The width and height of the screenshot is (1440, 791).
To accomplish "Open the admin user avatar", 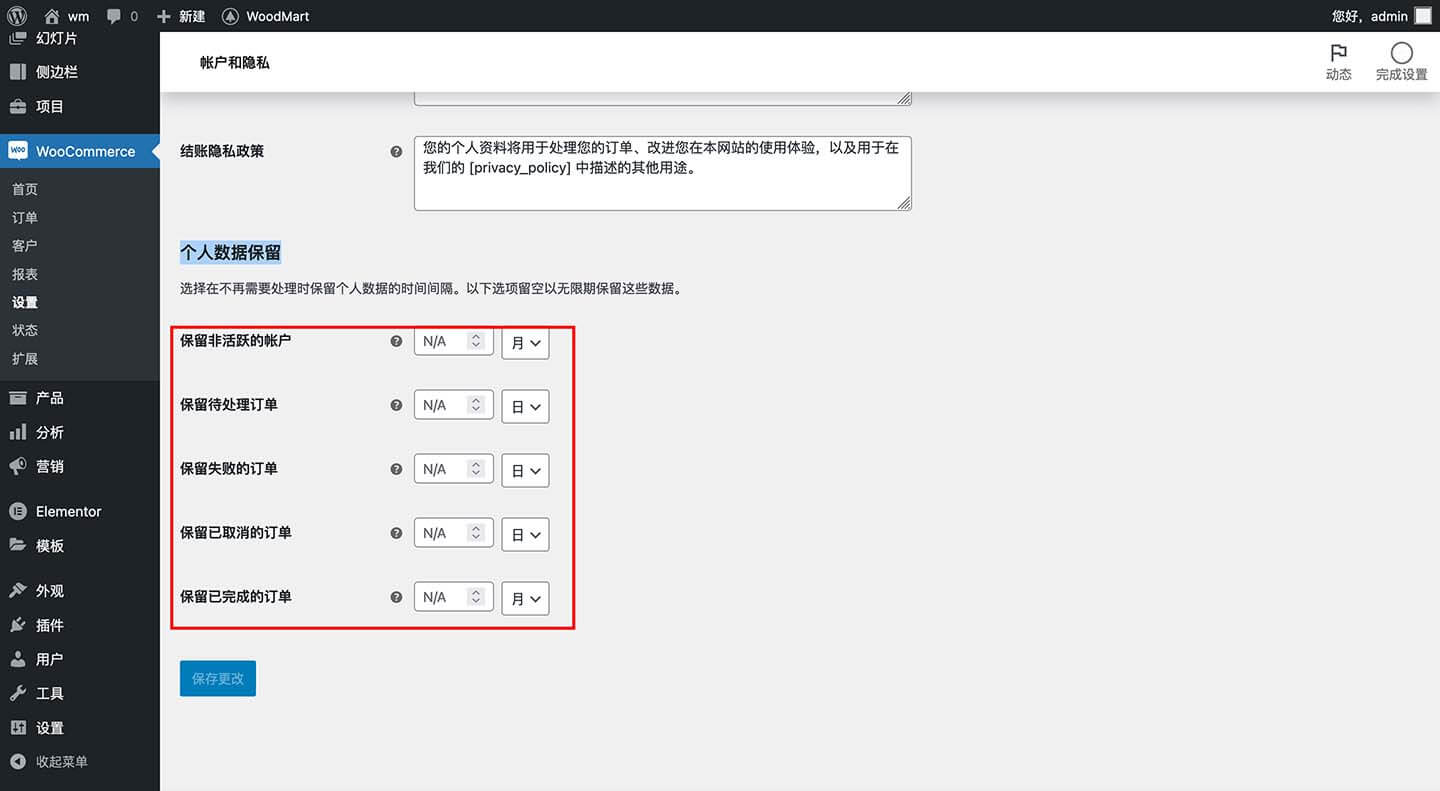I will 1422,16.
